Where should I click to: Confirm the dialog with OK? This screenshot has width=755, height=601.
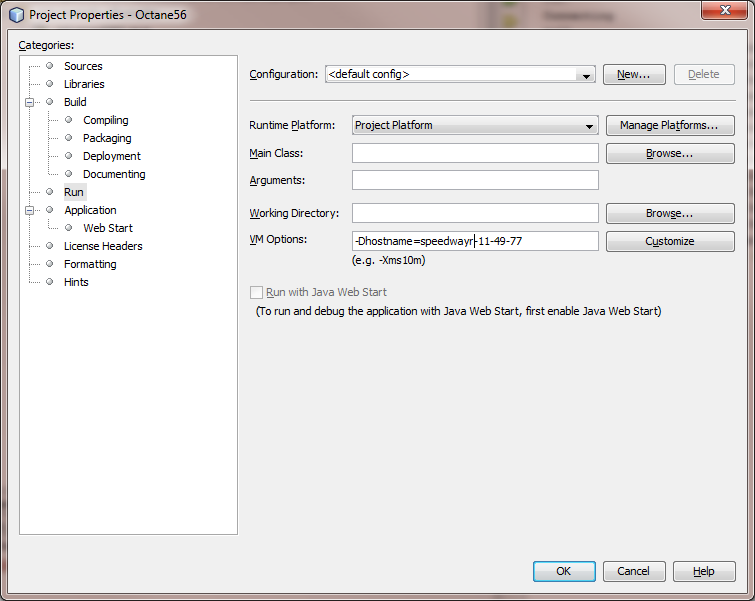564,571
